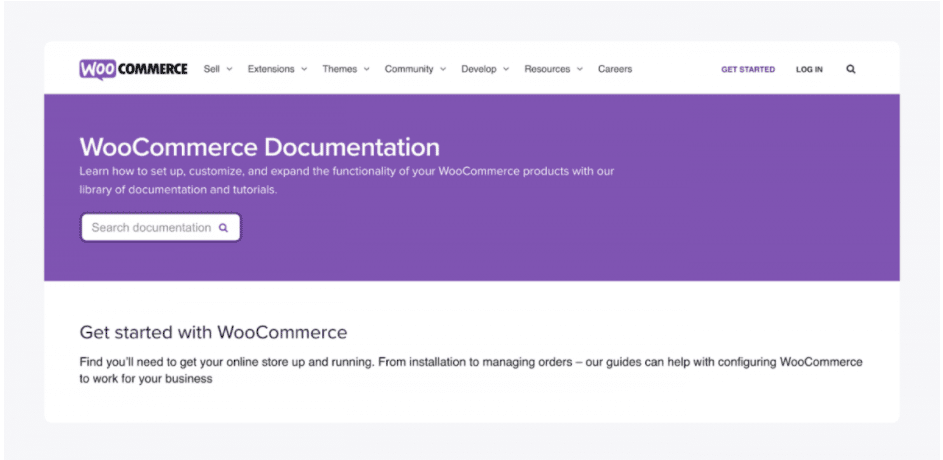
Task: Open the Develop menu item
Action: [479, 69]
